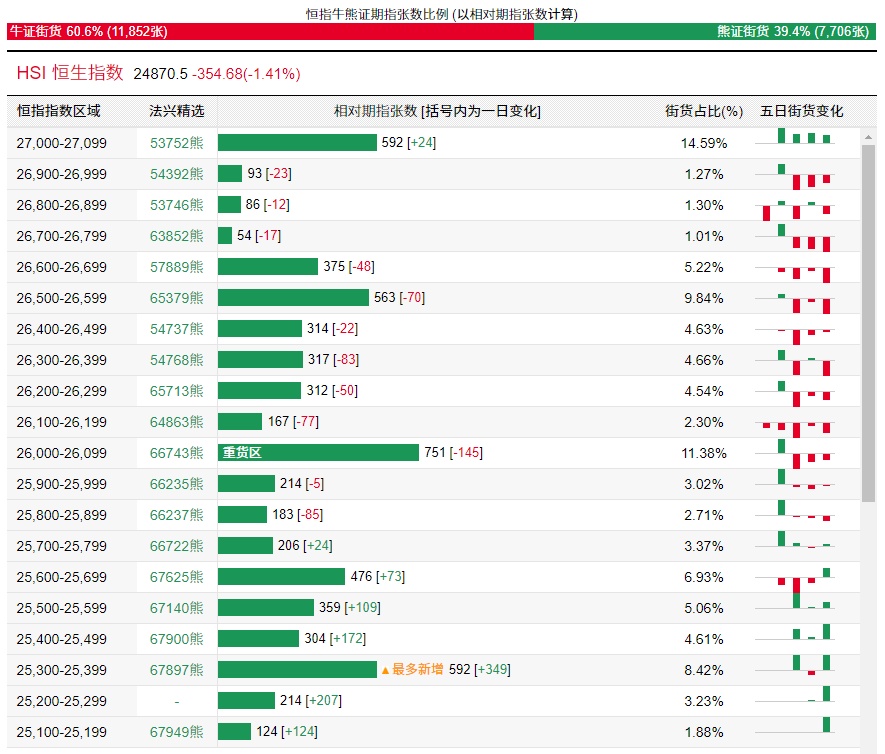Click the percentage 11.38%

click(x=704, y=453)
